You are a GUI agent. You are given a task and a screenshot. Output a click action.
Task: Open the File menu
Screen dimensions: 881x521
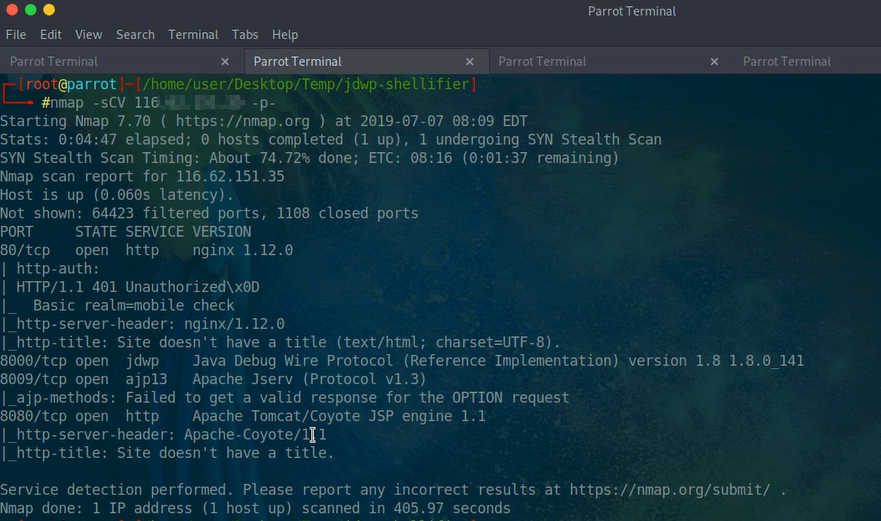16,35
